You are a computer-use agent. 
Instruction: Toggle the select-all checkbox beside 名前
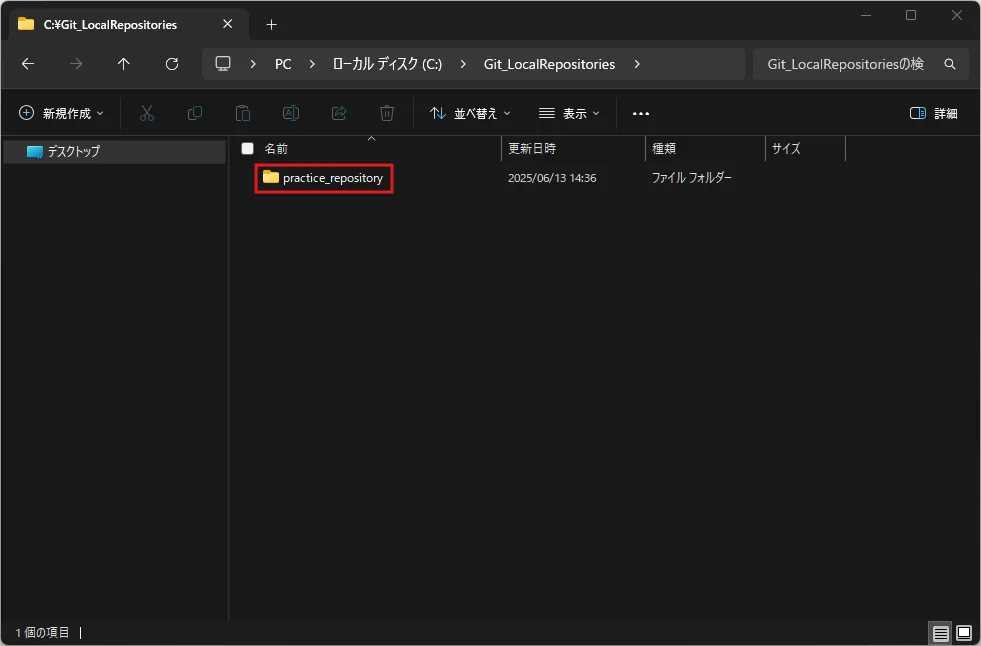pyautogui.click(x=248, y=149)
